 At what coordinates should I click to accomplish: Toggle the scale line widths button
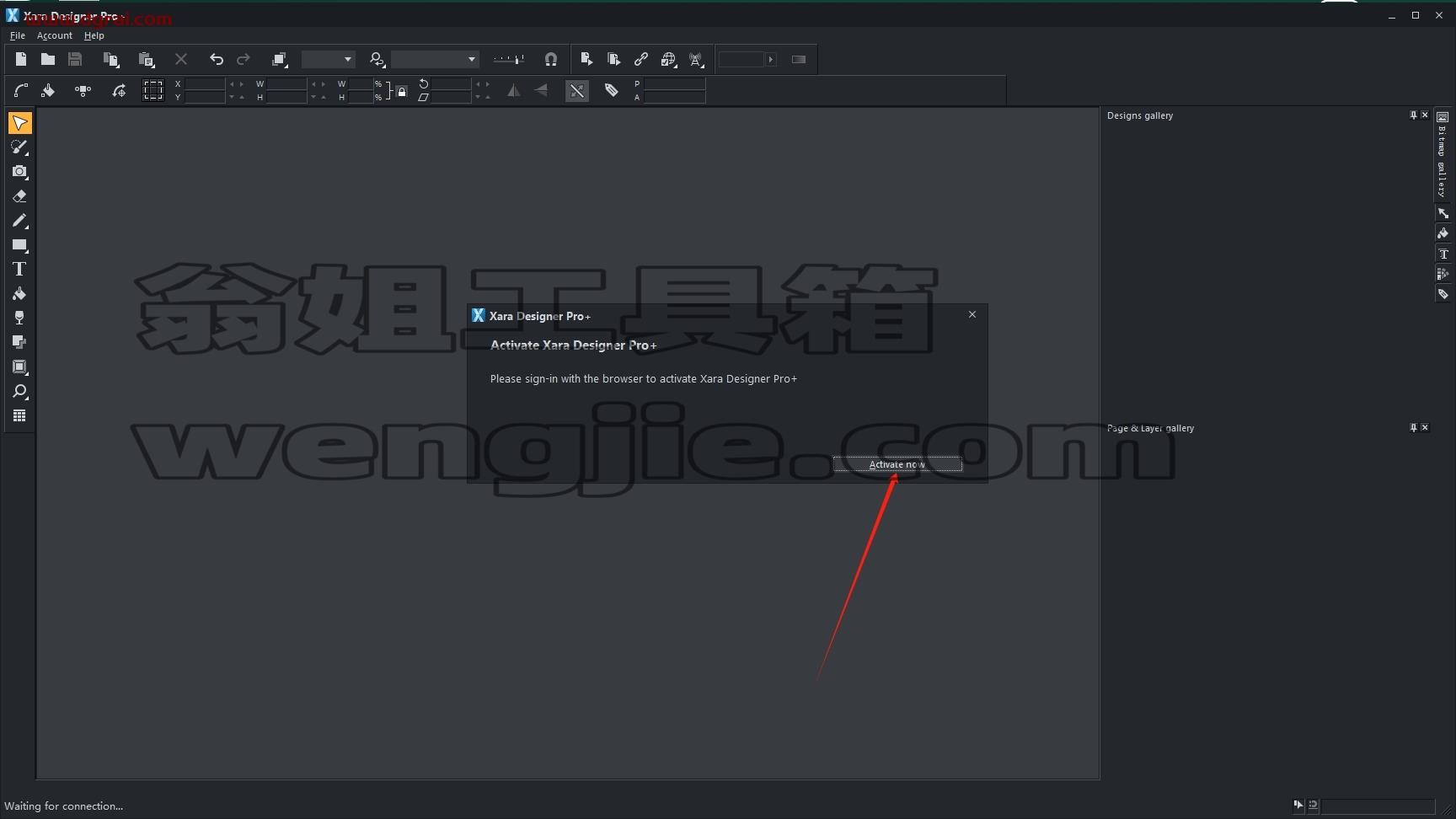[x=577, y=91]
